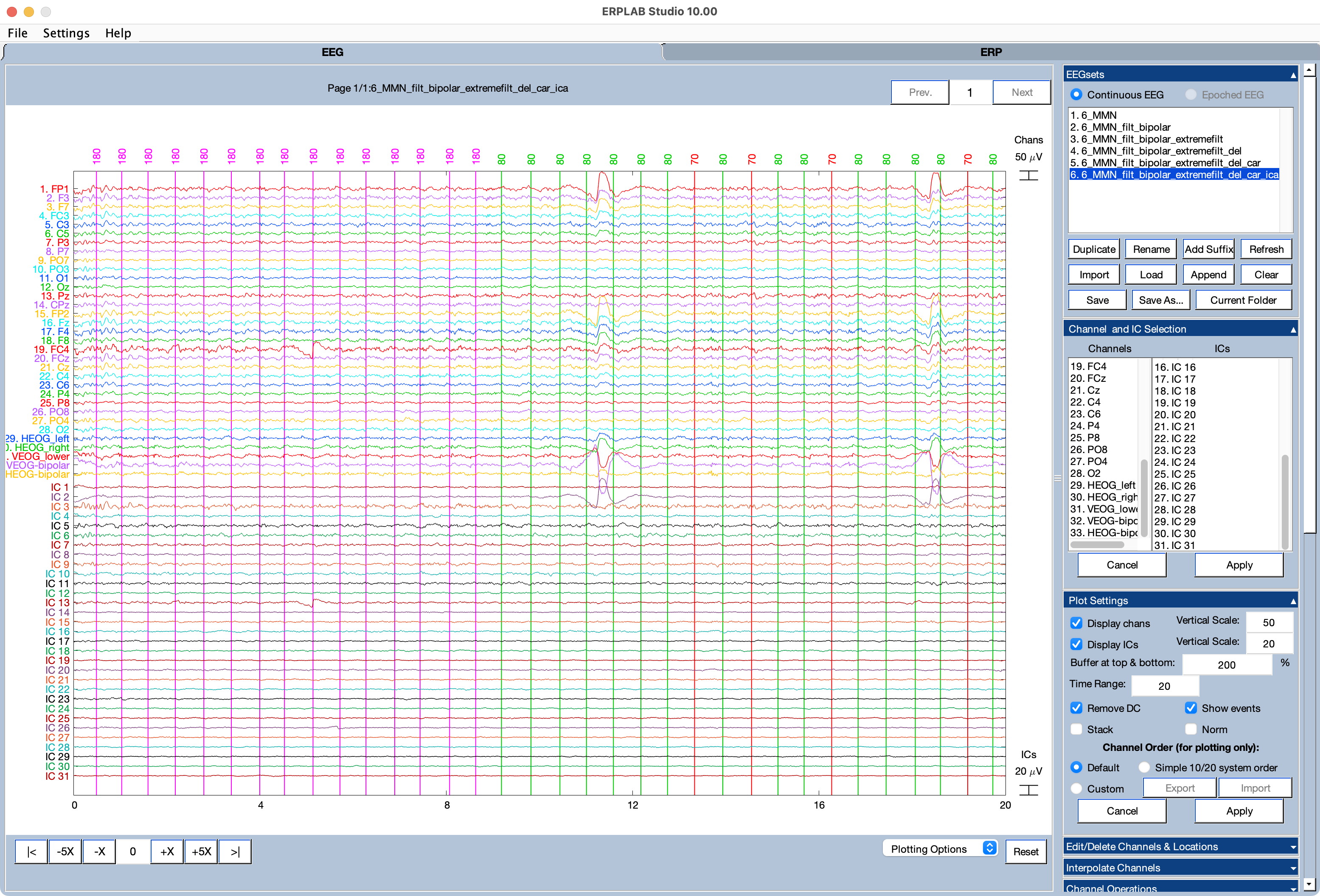Click Next page navigation button

tap(1022, 92)
